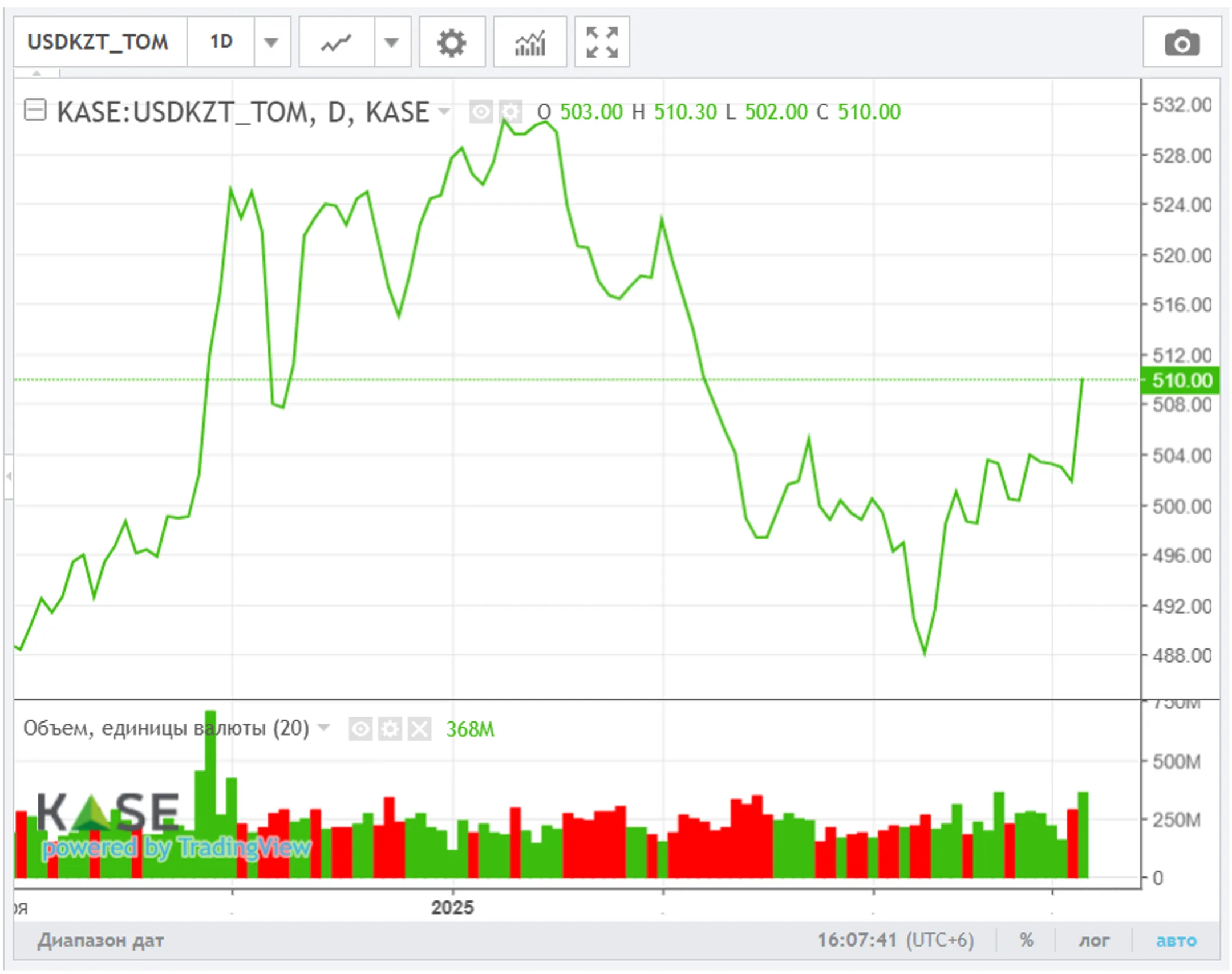Open volume indicator name dropdown arrow
The image size is (1232, 974).
click(x=323, y=727)
